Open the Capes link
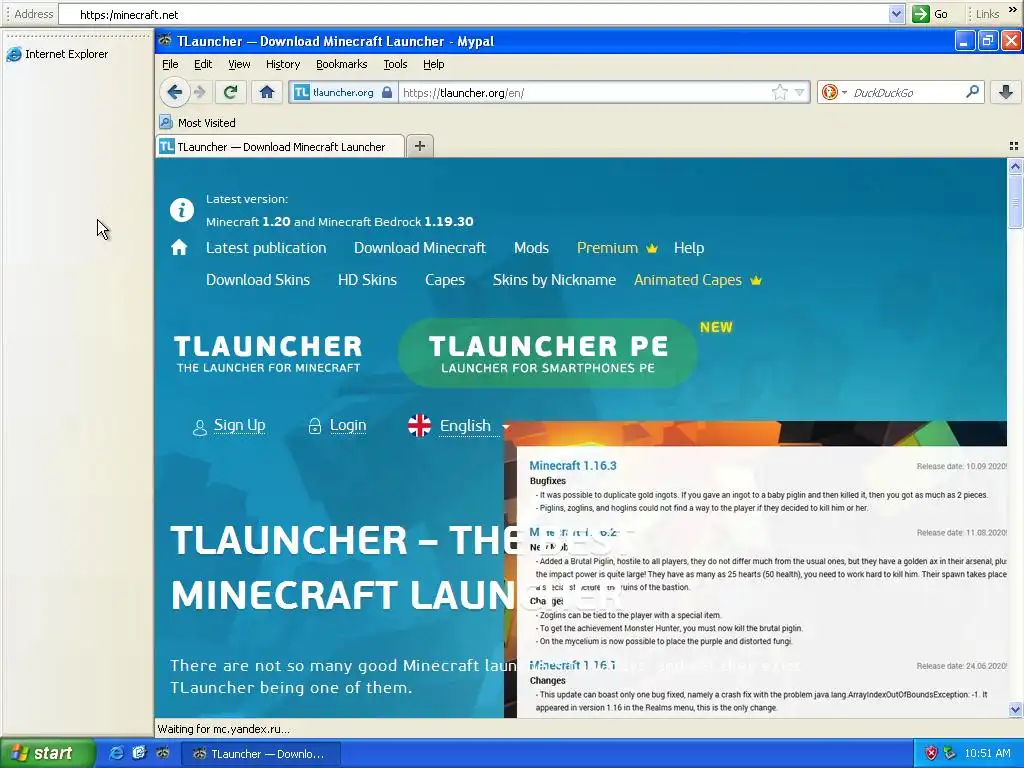 tap(445, 280)
